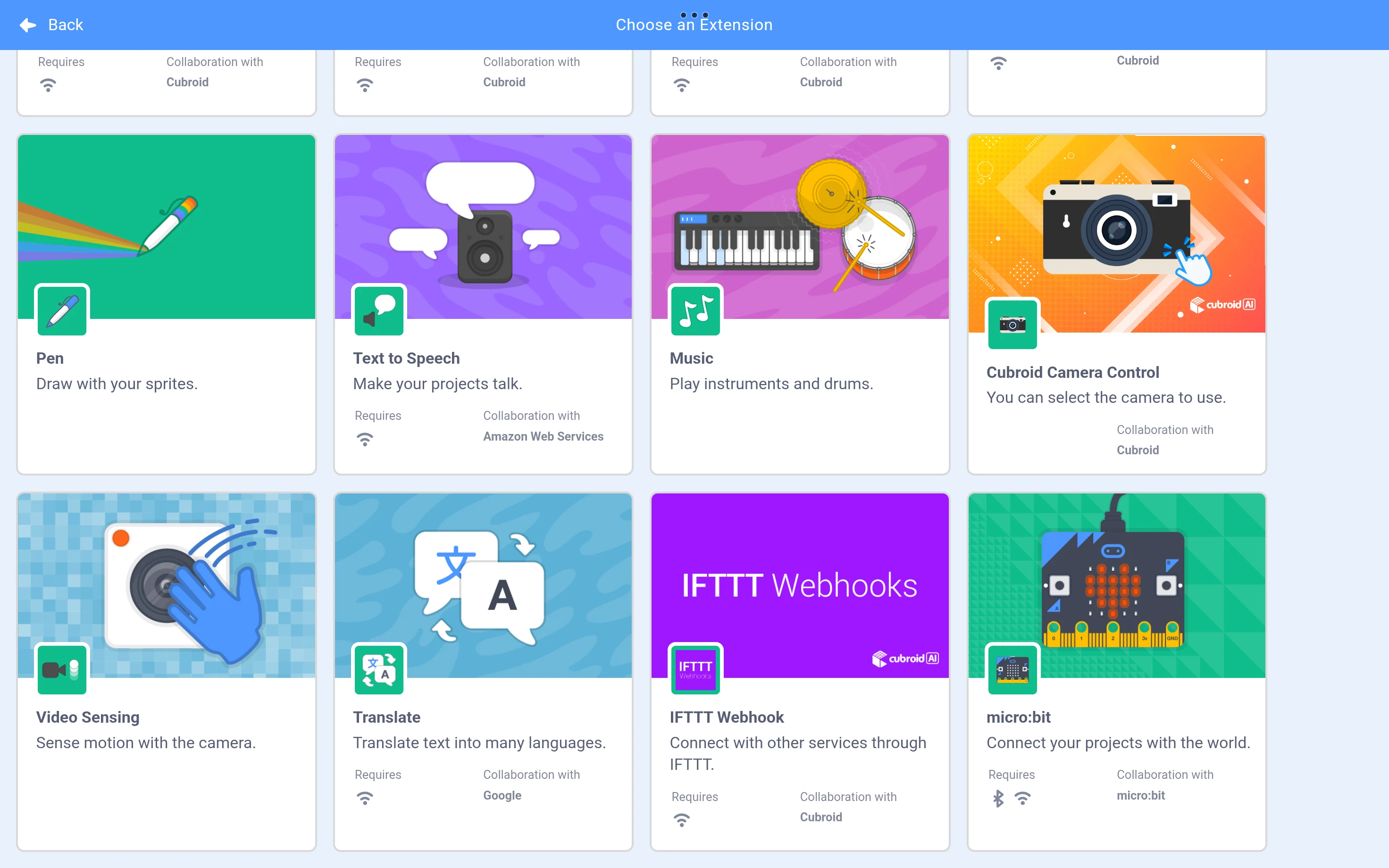Viewport: 1389px width, 868px height.
Task: Click the IFTTT Webhooks small badge icon
Action: [x=695, y=669]
